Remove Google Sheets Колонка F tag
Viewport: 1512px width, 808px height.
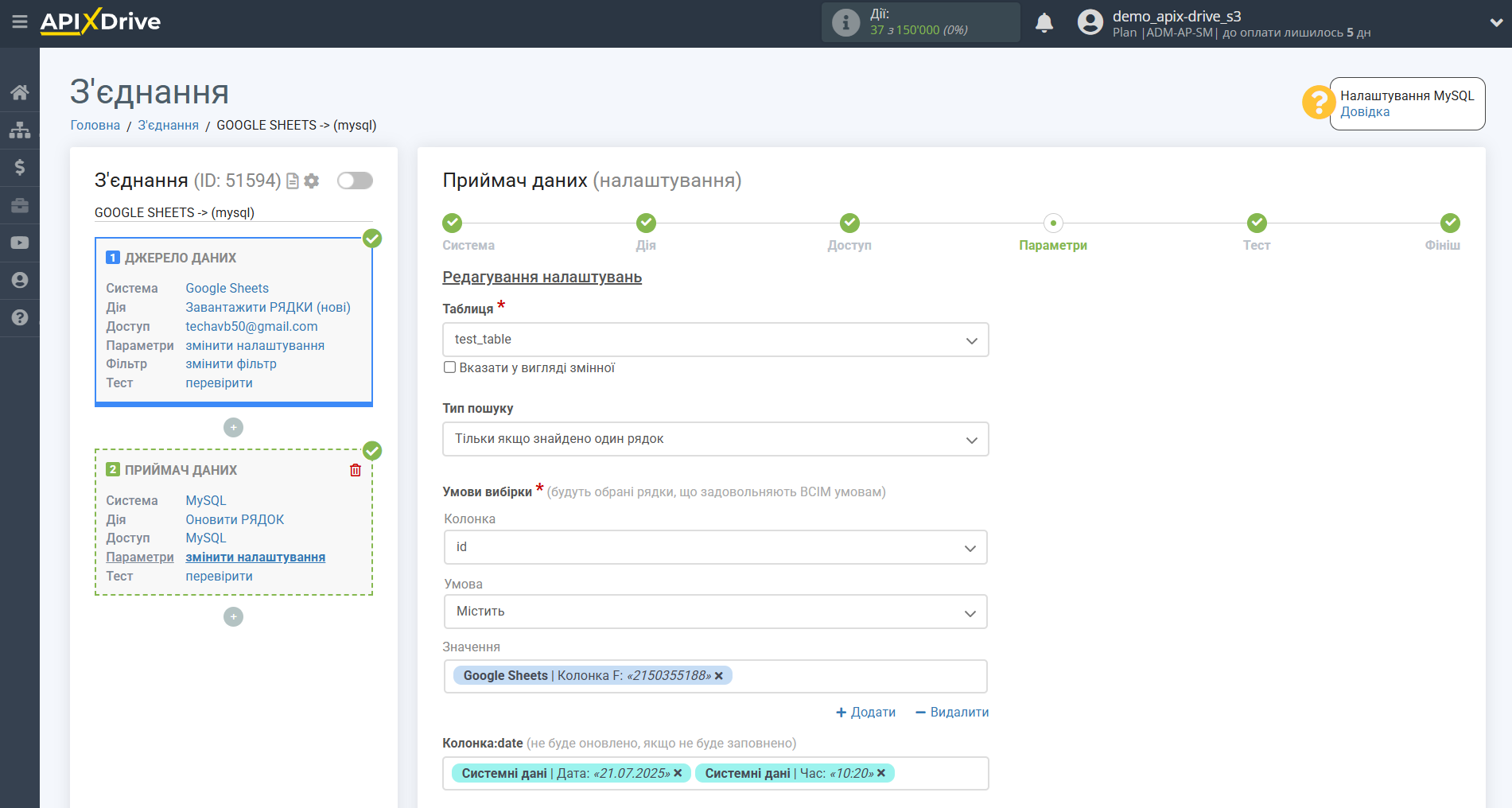719,676
